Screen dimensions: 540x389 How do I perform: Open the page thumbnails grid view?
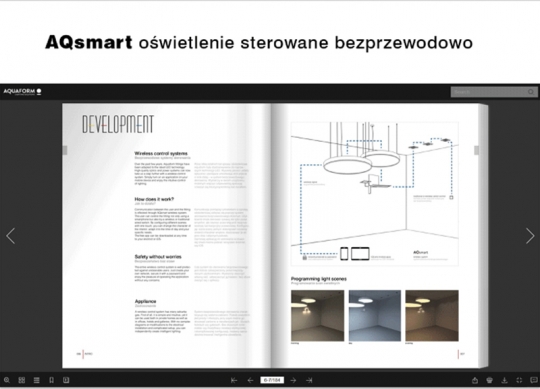[22, 380]
